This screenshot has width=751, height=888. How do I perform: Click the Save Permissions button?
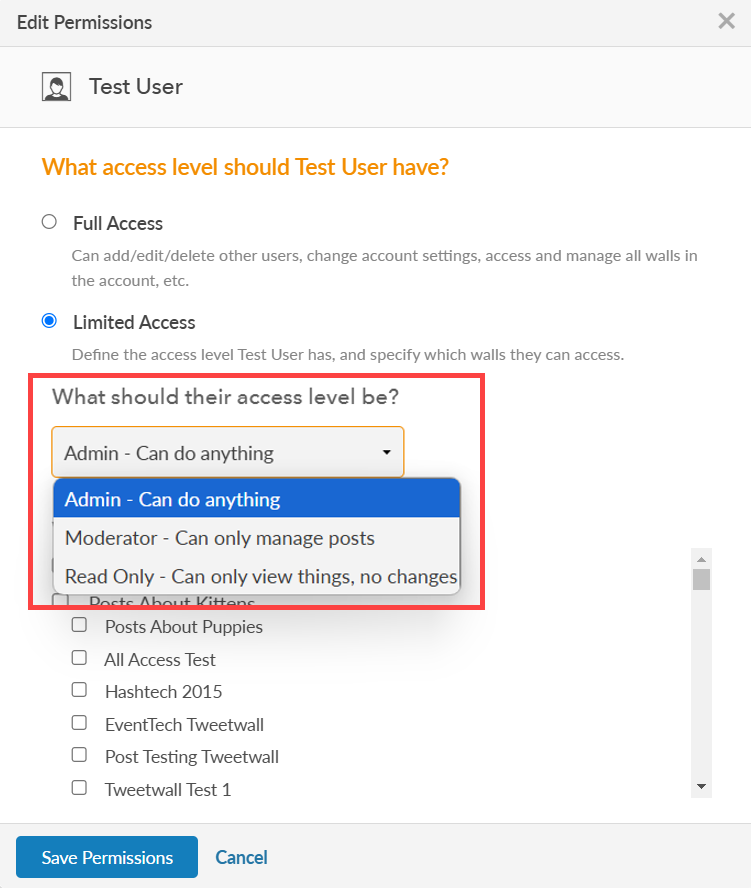(107, 857)
